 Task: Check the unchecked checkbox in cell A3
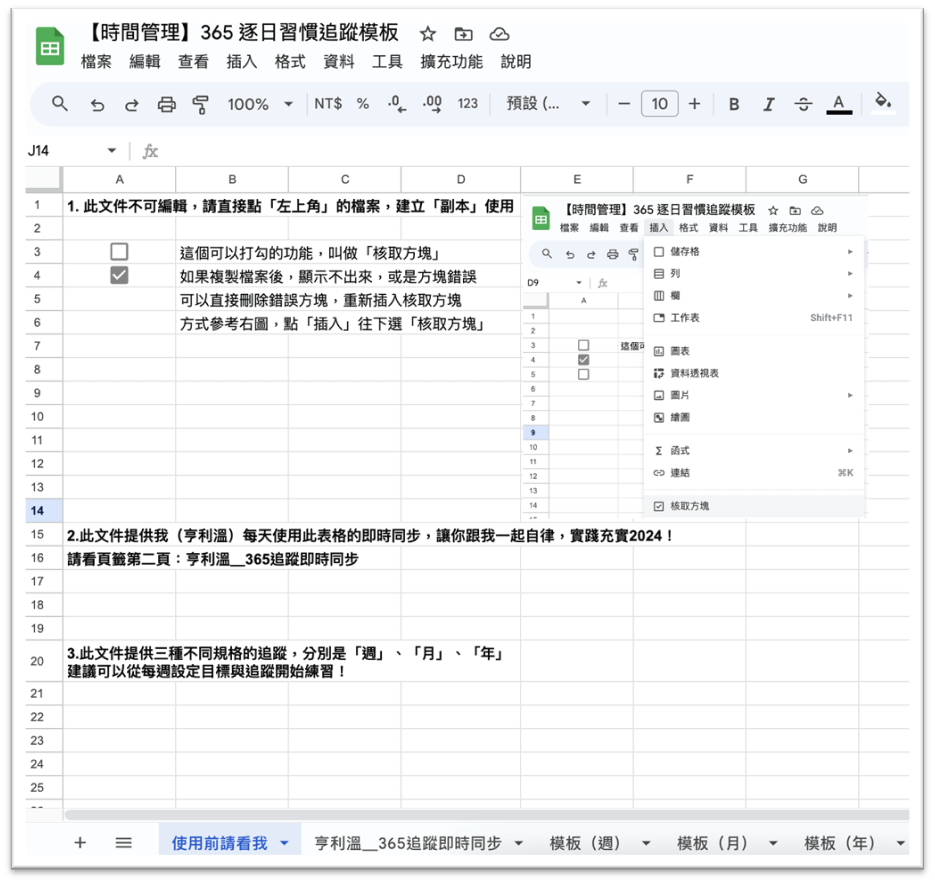(x=120, y=252)
